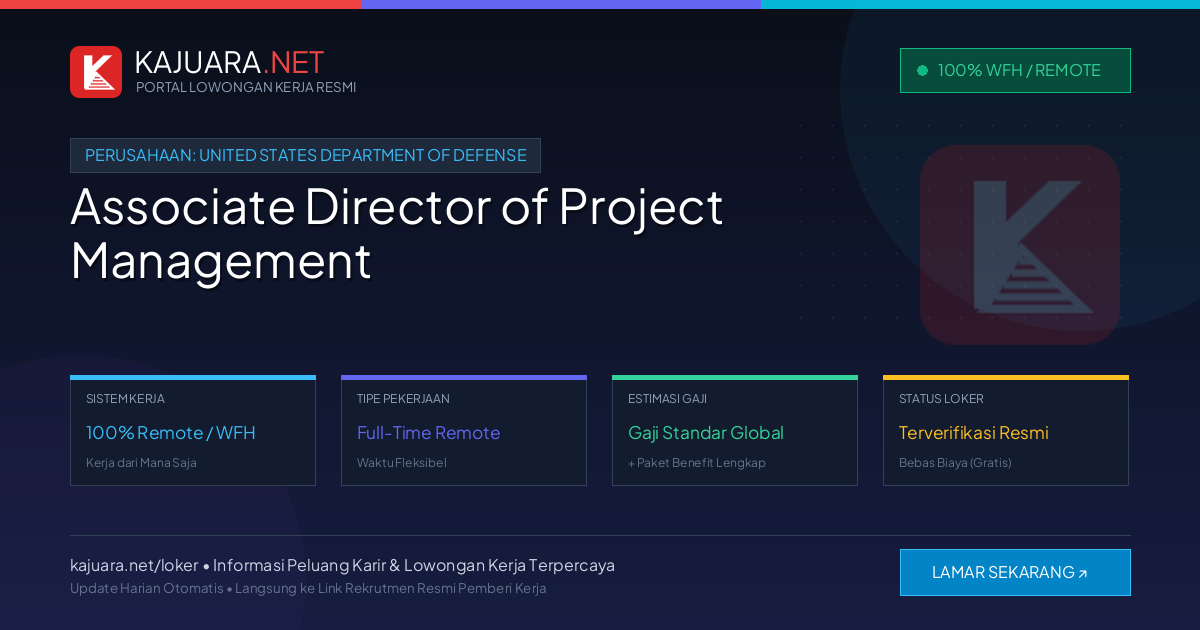Open the kajuara.net/loker footer link
The image size is (1200, 630).
134,565
